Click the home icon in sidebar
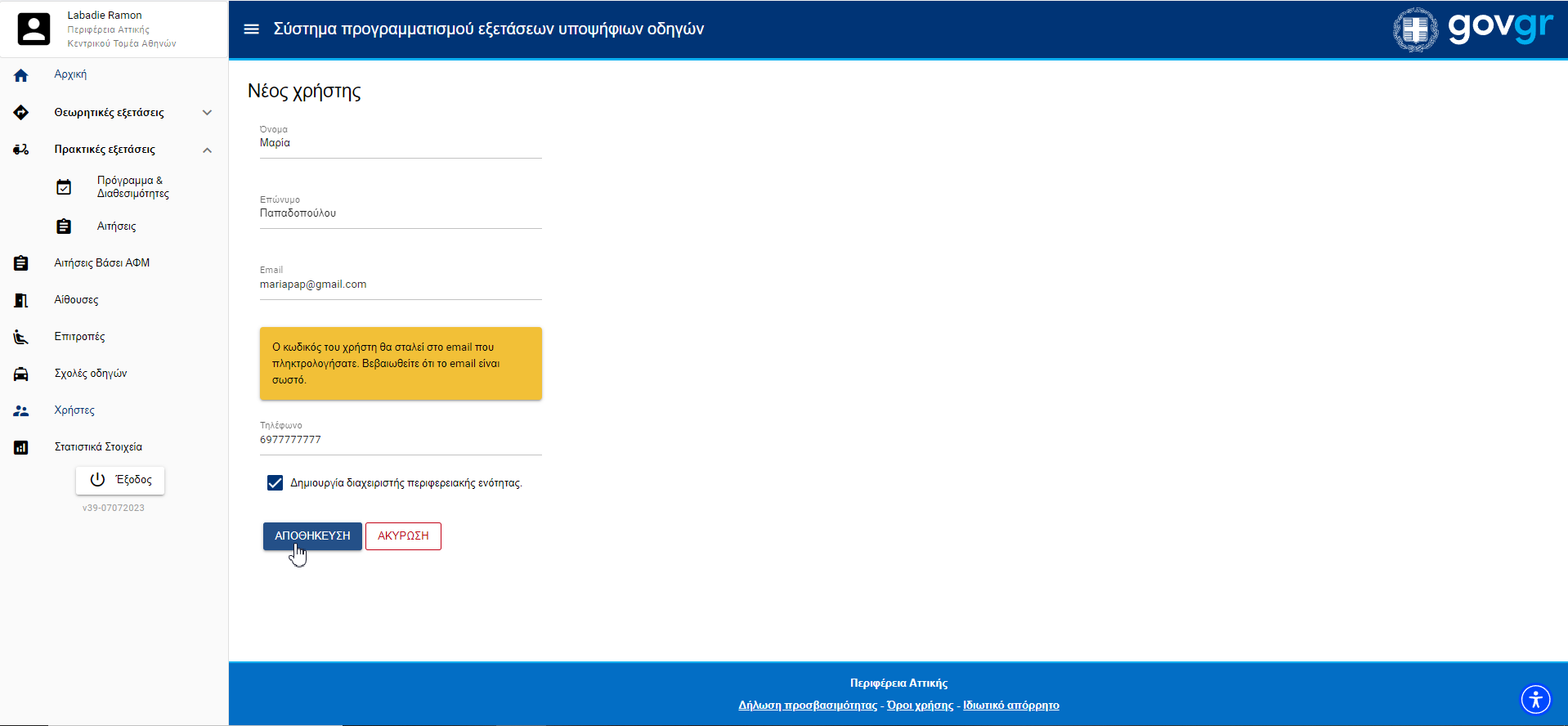The width and height of the screenshot is (1568, 726). pyautogui.click(x=21, y=75)
